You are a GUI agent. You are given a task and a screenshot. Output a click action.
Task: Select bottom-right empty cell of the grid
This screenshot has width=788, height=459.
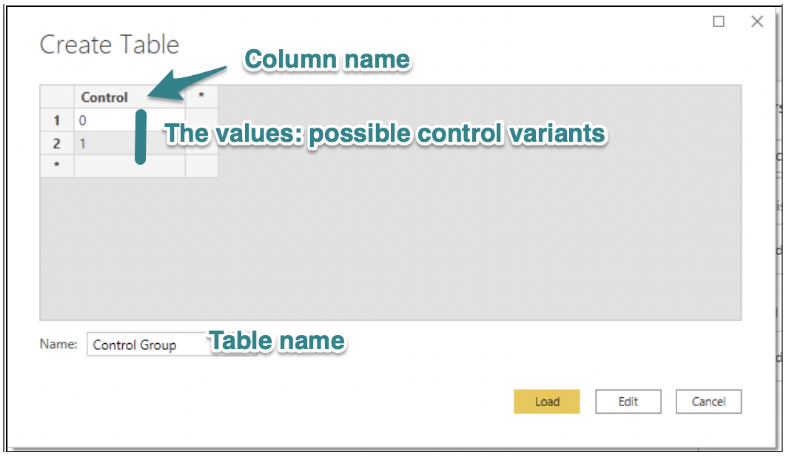[x=202, y=166]
